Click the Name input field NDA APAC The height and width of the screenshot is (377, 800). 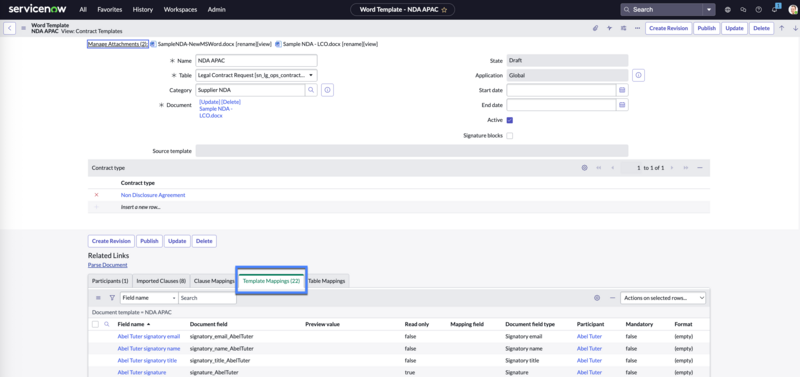coord(257,61)
